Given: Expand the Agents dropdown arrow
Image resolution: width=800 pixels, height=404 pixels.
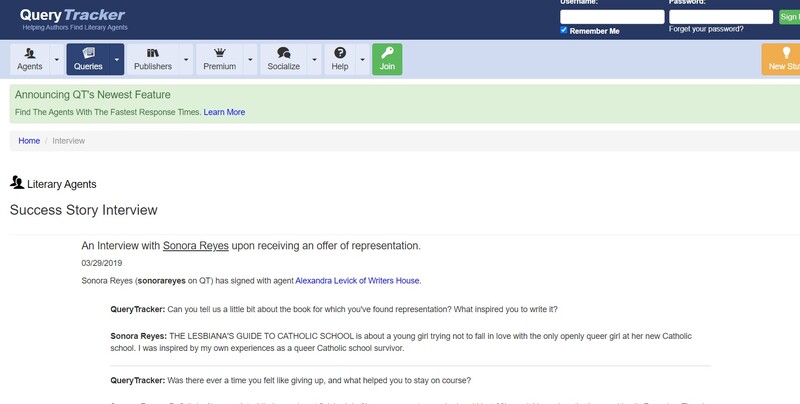Looking at the screenshot, I should [58, 59].
